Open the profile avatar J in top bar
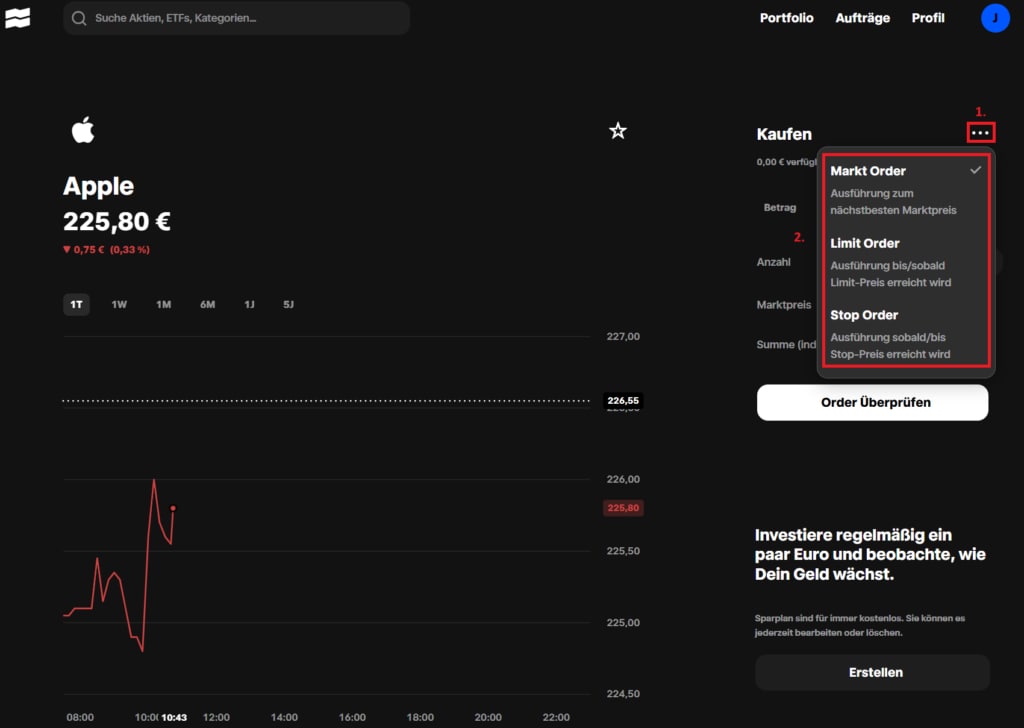 click(x=995, y=17)
